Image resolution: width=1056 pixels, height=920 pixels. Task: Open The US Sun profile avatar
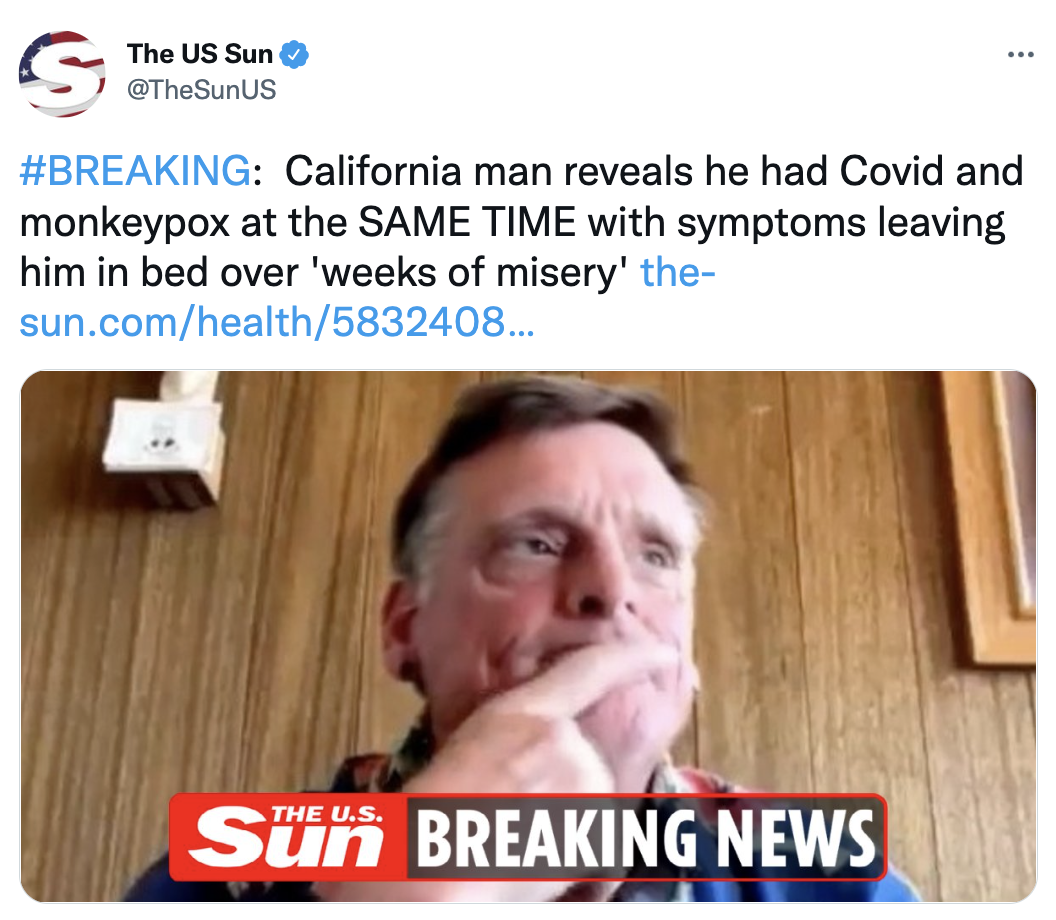(62, 73)
